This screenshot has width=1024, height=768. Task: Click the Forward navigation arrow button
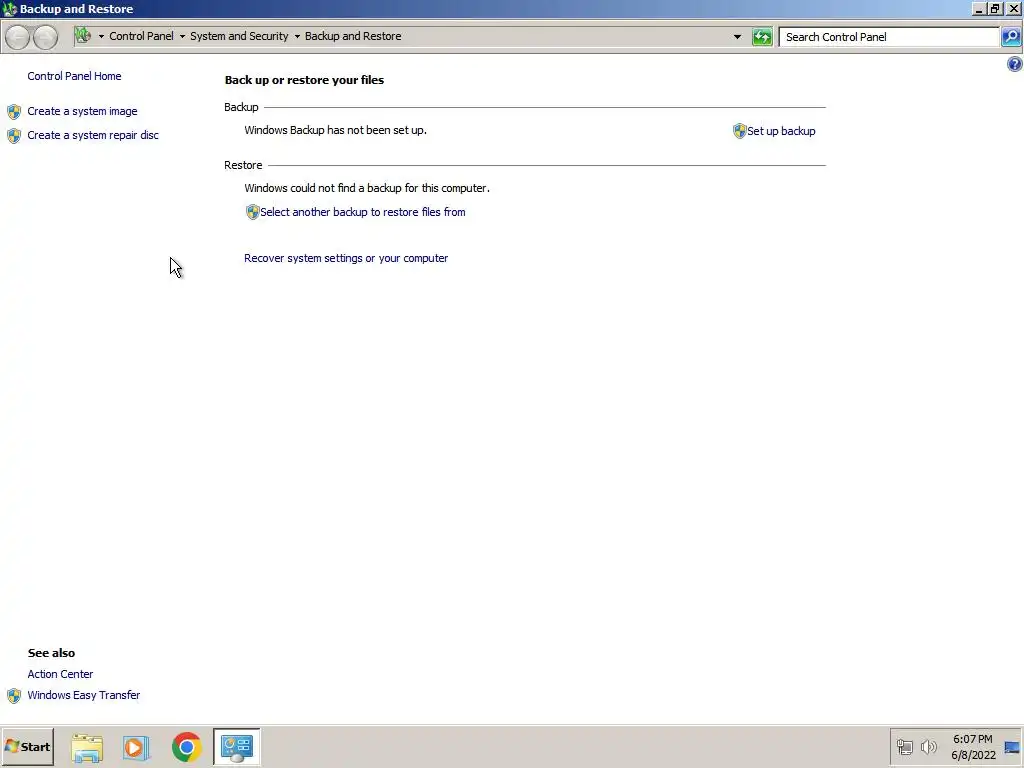45,37
